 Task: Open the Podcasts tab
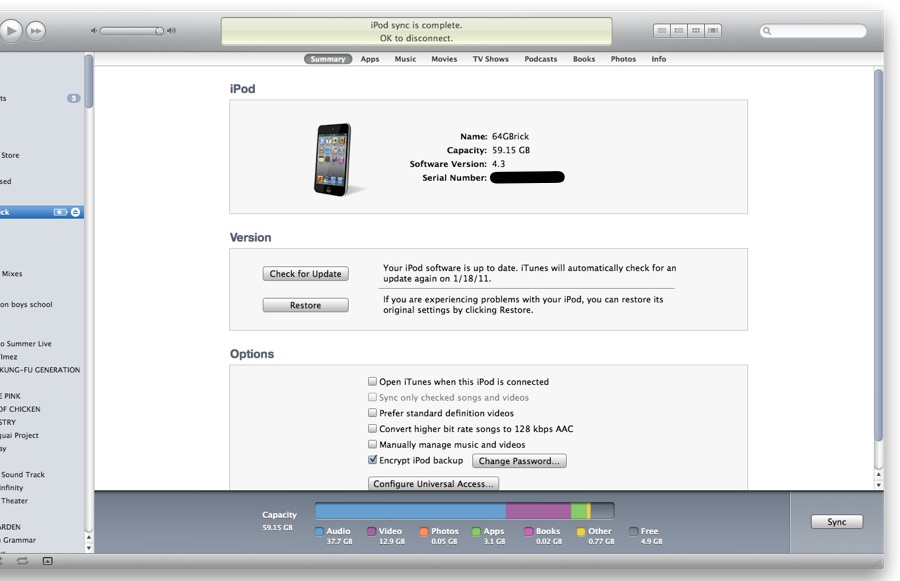(541, 59)
